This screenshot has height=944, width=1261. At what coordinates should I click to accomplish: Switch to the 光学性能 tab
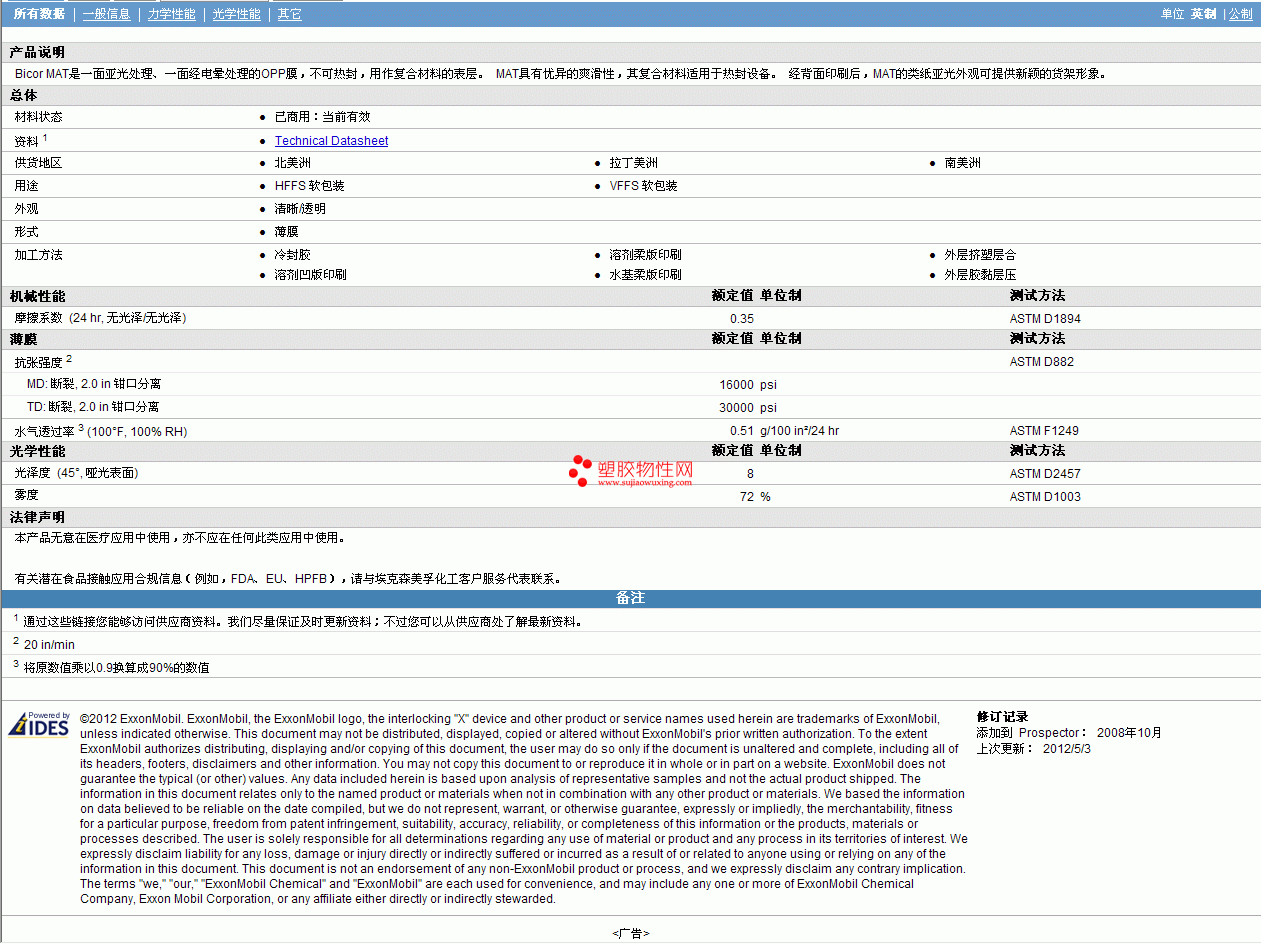click(236, 14)
